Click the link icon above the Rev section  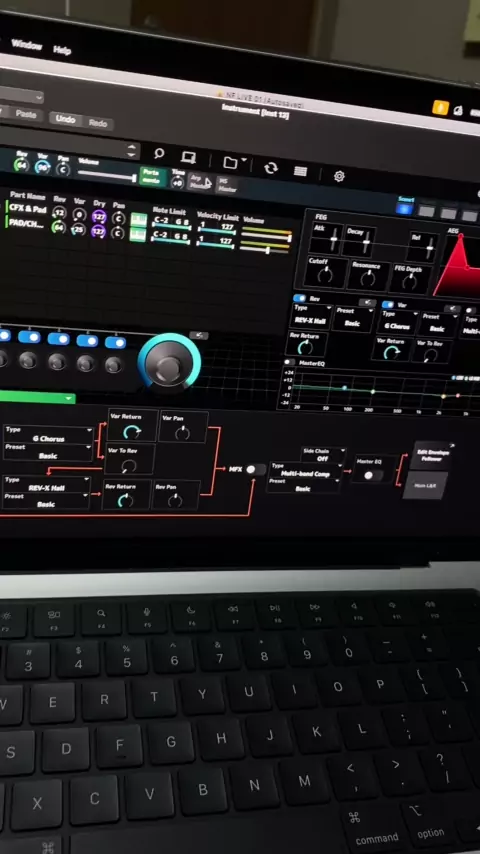pos(367,302)
